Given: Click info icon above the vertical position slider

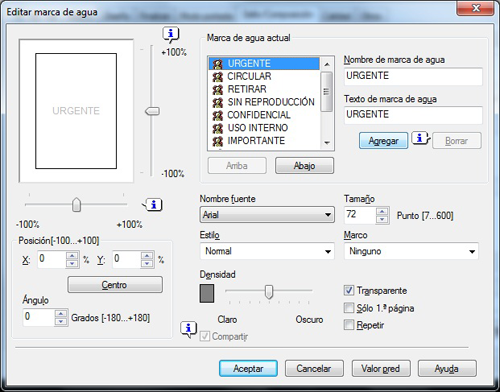Looking at the screenshot, I should (x=171, y=34).
